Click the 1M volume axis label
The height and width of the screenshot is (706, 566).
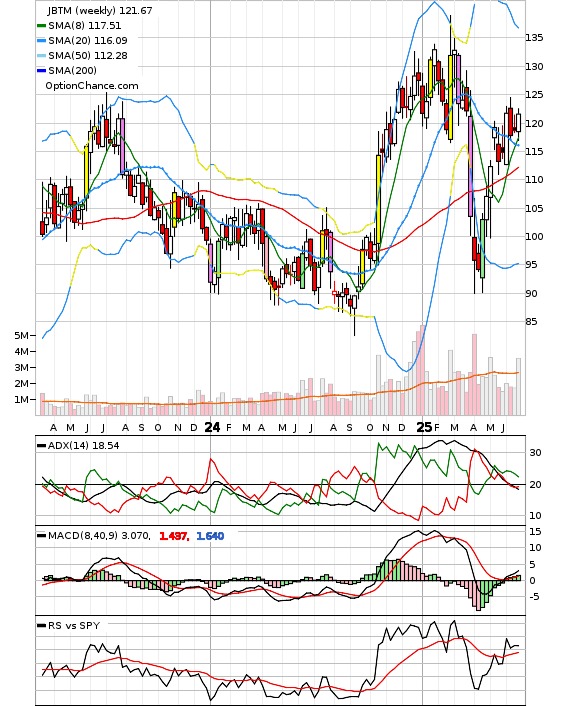tap(21, 399)
